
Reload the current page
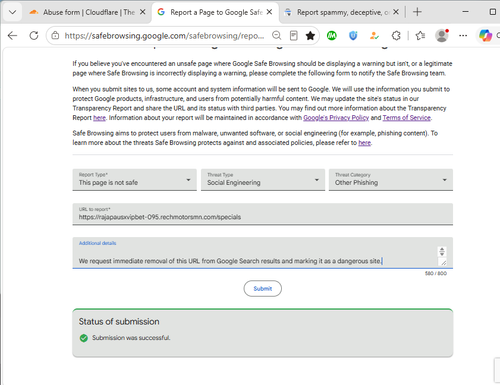[x=34, y=36]
